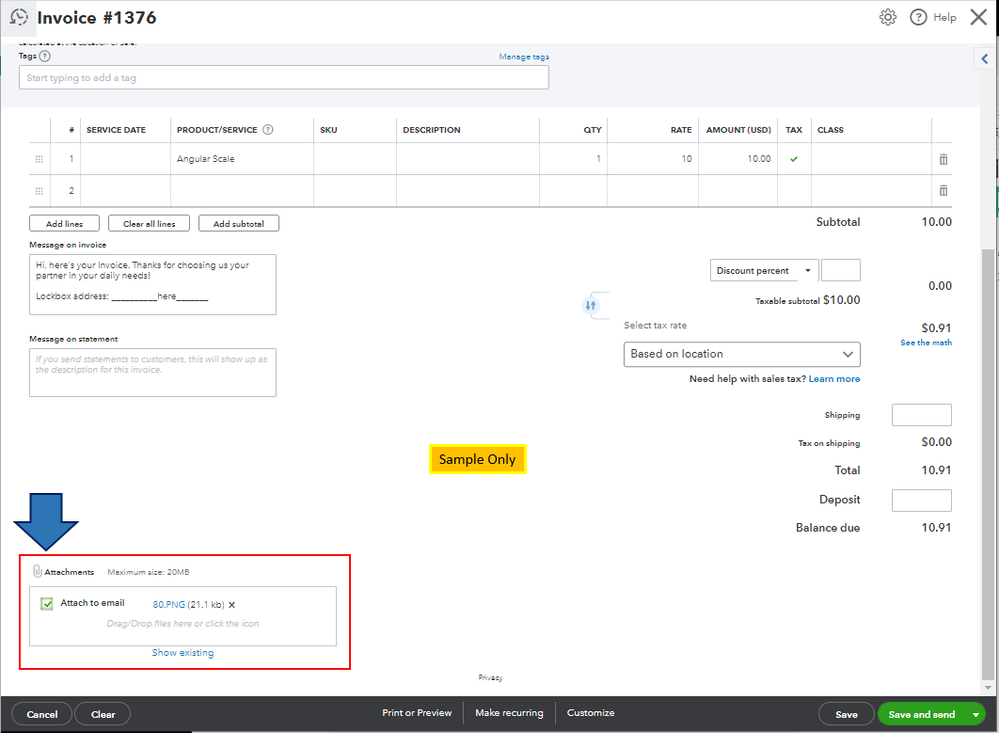The height and width of the screenshot is (733, 999).
Task: Click the scrollbar down arrow
Action: tap(988, 687)
